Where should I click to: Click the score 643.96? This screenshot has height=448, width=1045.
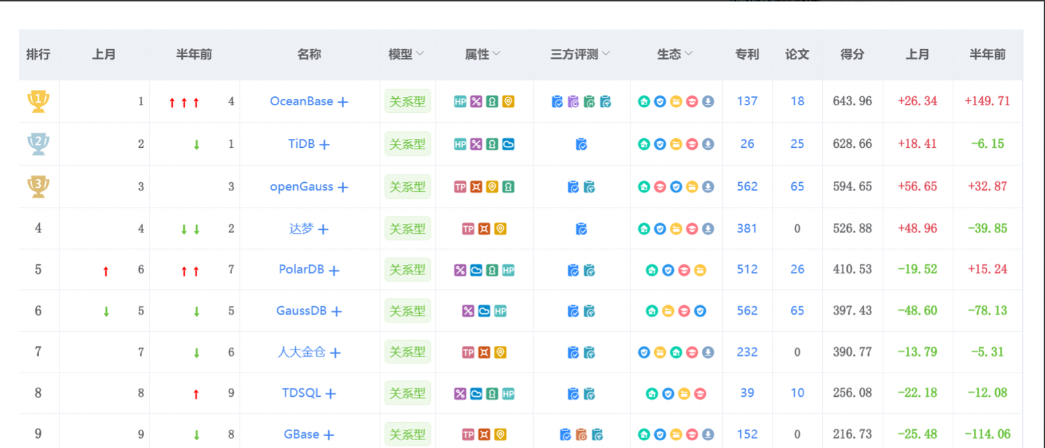[x=852, y=101]
